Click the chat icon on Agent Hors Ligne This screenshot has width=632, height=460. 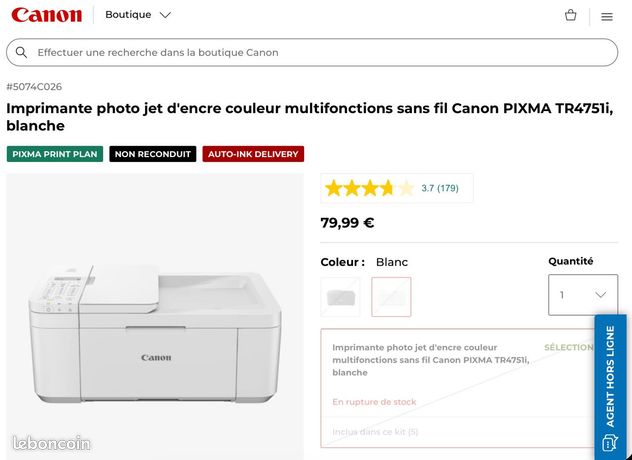(609, 442)
